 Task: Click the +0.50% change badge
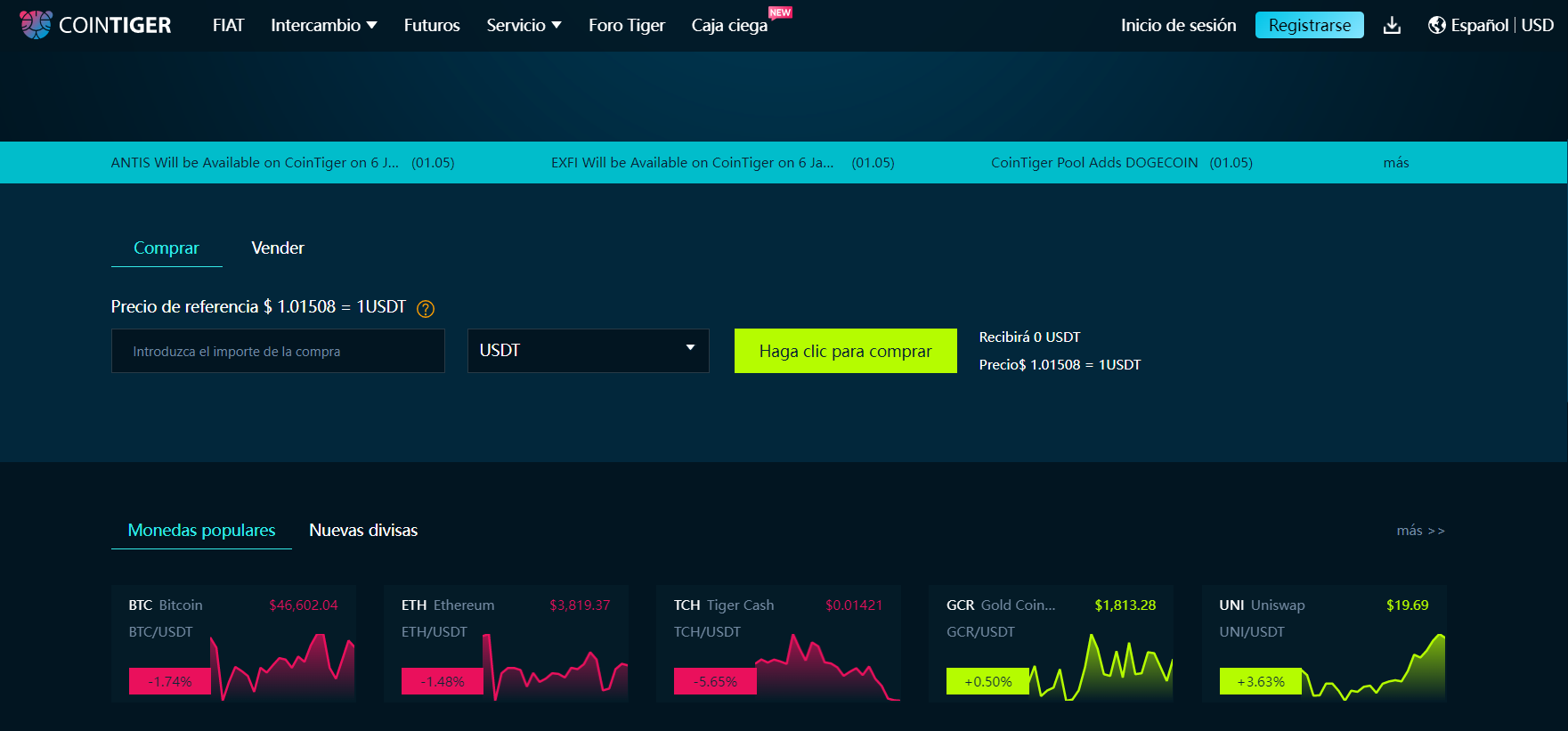(x=987, y=681)
